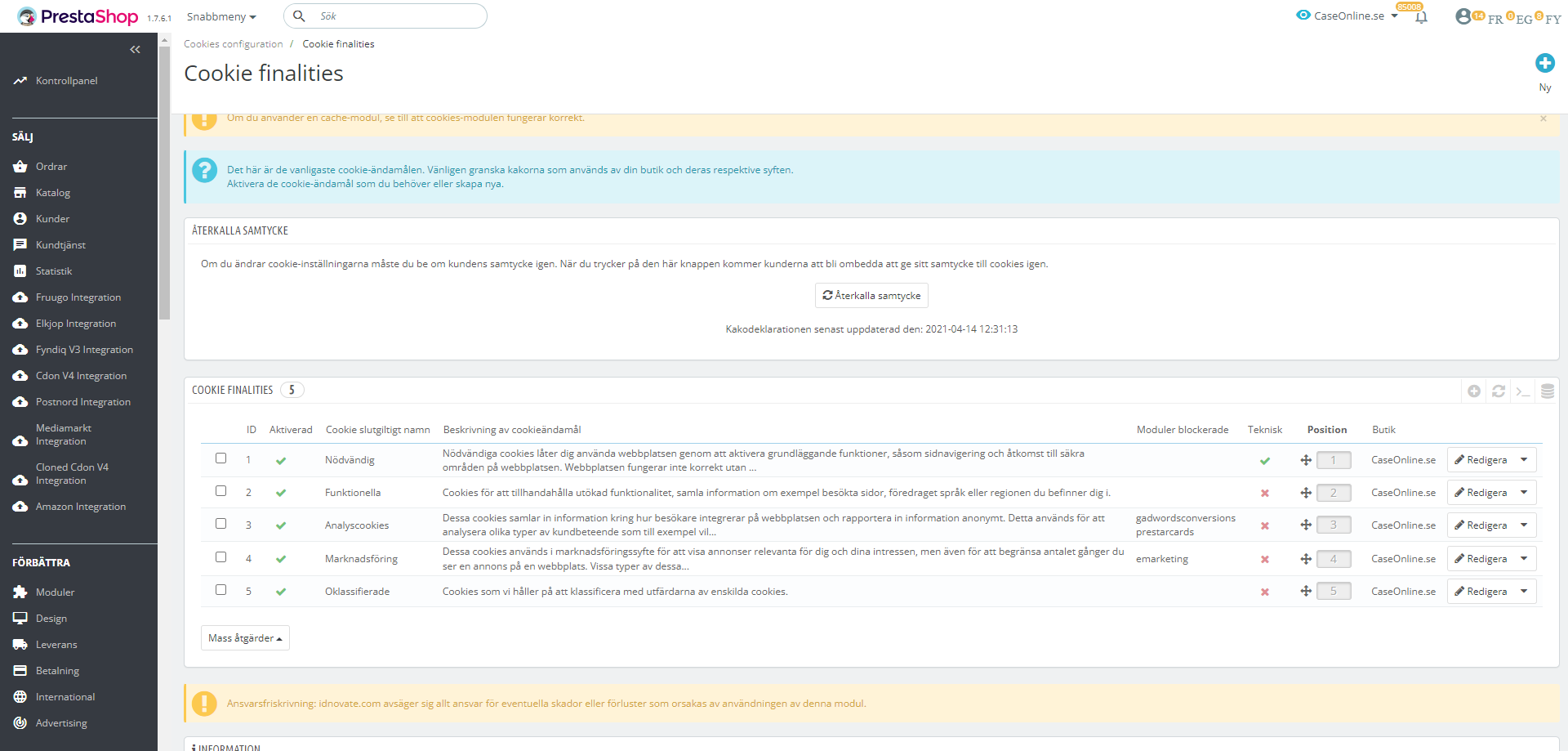This screenshot has width=1568, height=751.
Task: Open Fruugo Integration menu item
Action: 78,297
